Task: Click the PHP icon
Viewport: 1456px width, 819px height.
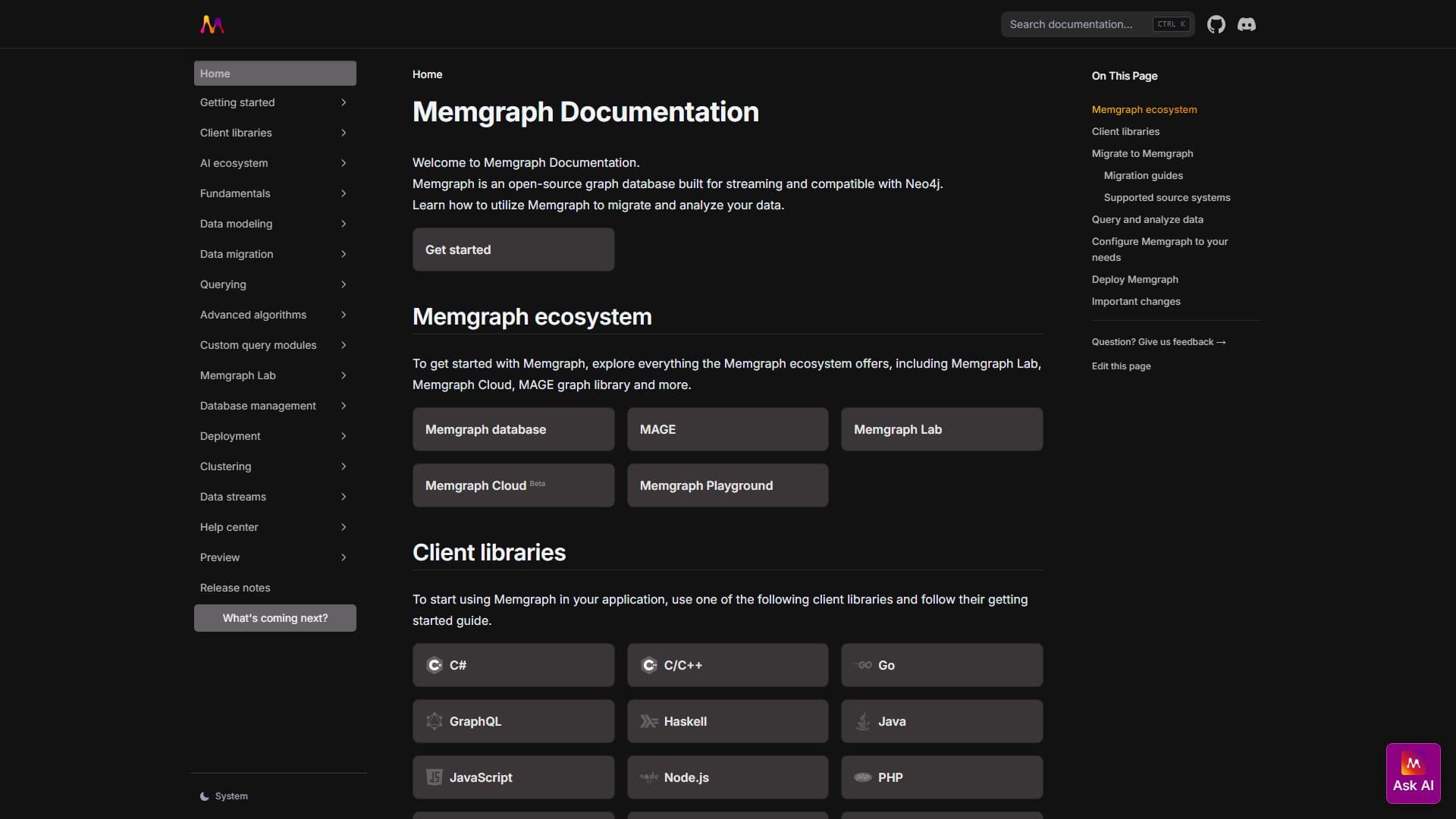Action: pos(864,777)
